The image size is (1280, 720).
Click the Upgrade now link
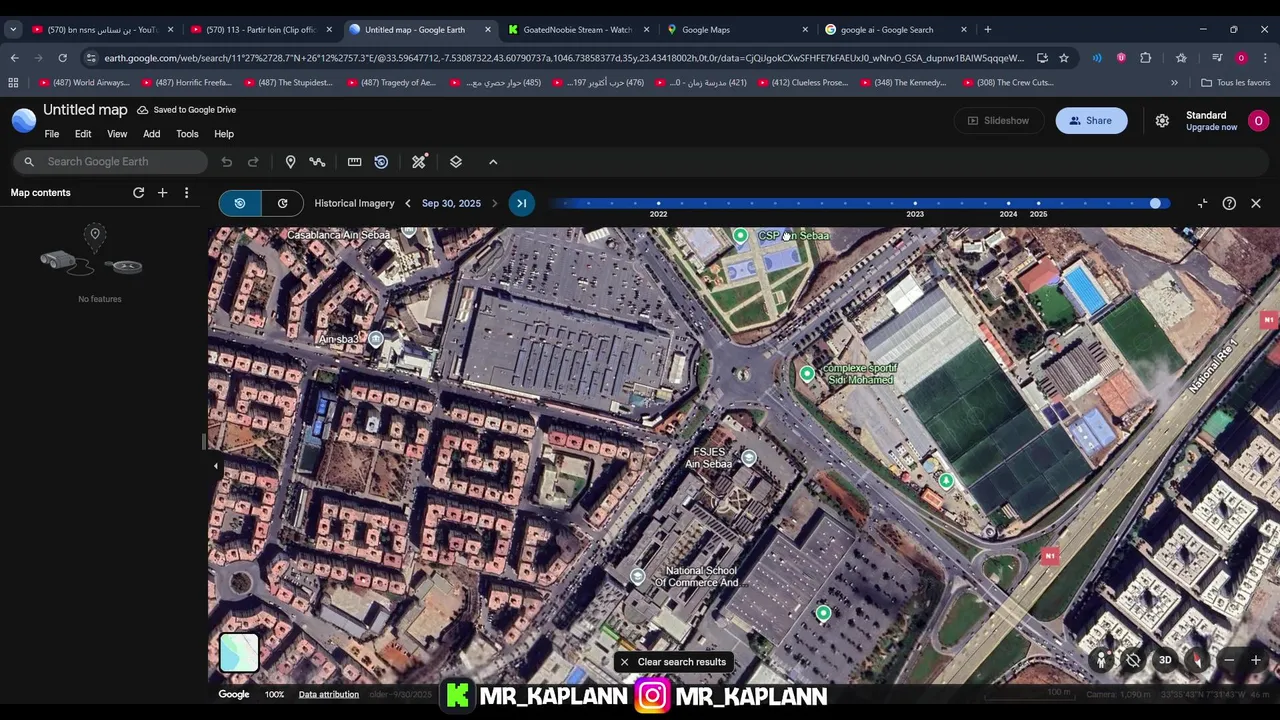pos(1211,127)
